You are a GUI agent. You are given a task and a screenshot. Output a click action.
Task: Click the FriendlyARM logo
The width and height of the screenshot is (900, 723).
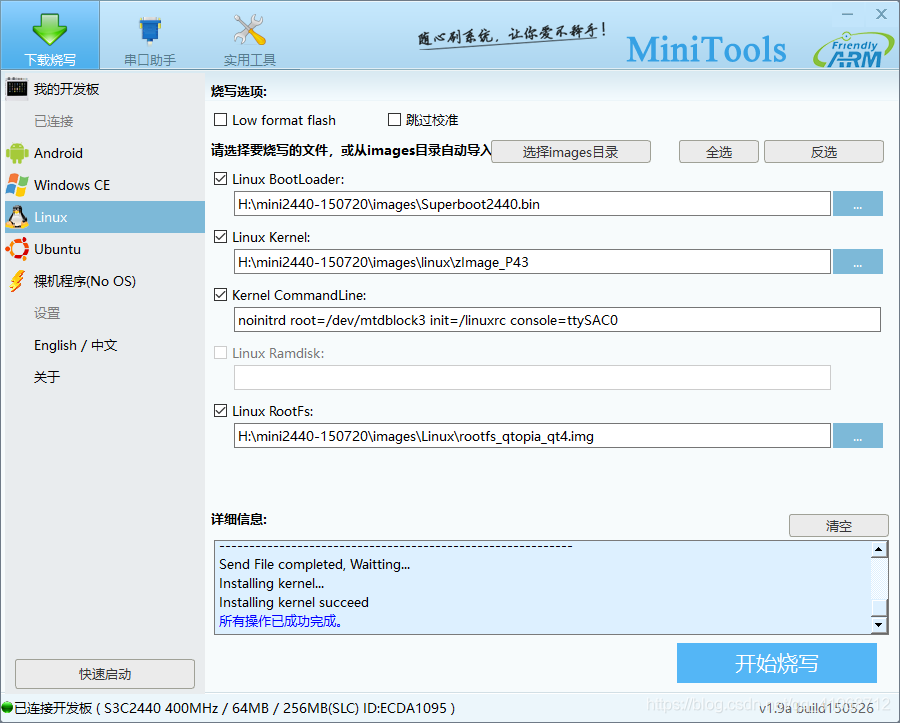tap(854, 50)
